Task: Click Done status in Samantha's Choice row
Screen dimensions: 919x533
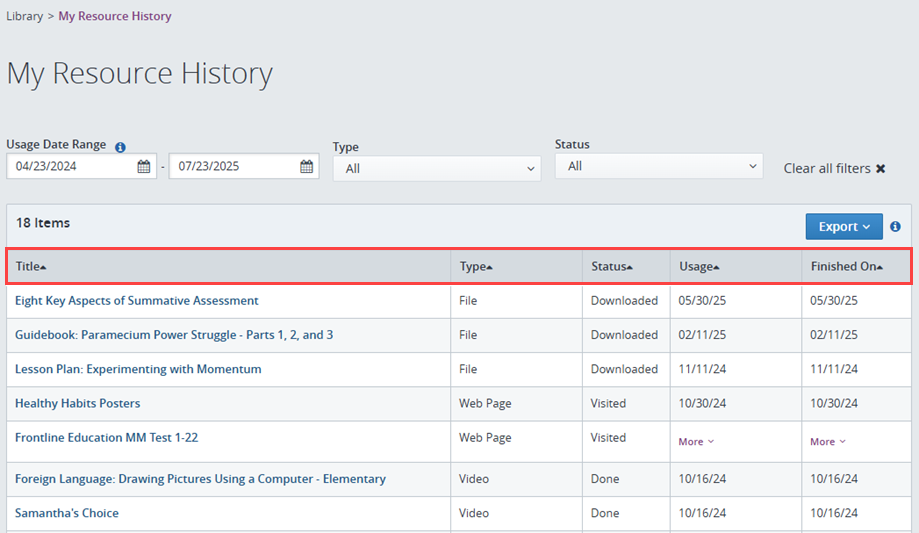Action: tap(605, 513)
